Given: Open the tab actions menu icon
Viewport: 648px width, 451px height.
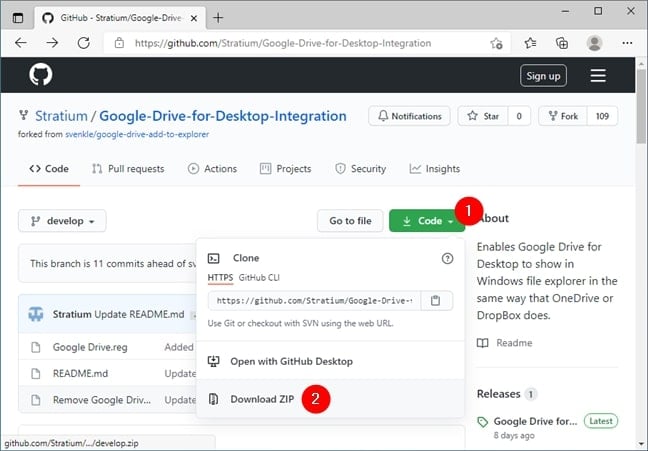Looking at the screenshot, I should point(18,18).
